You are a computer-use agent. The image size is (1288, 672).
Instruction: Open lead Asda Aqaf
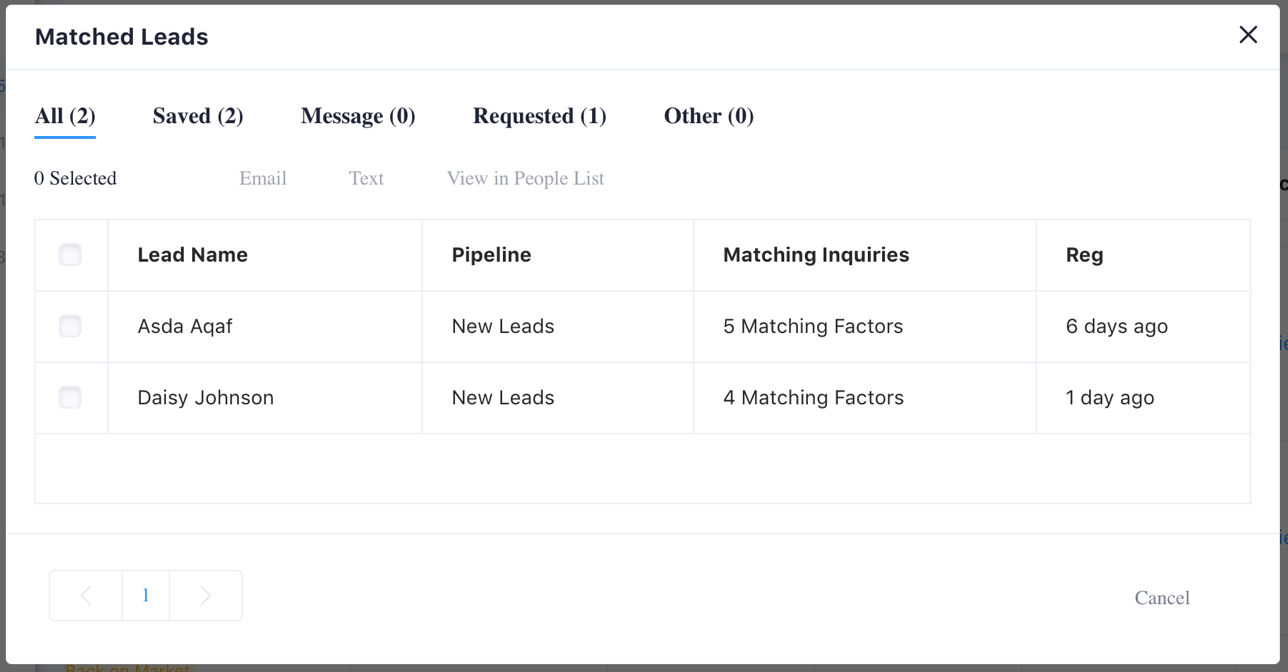click(185, 326)
